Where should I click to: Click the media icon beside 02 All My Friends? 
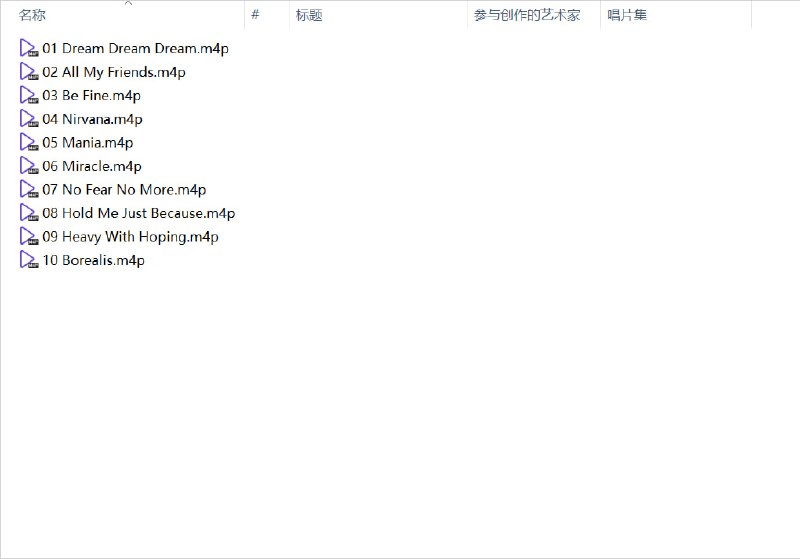point(28,72)
